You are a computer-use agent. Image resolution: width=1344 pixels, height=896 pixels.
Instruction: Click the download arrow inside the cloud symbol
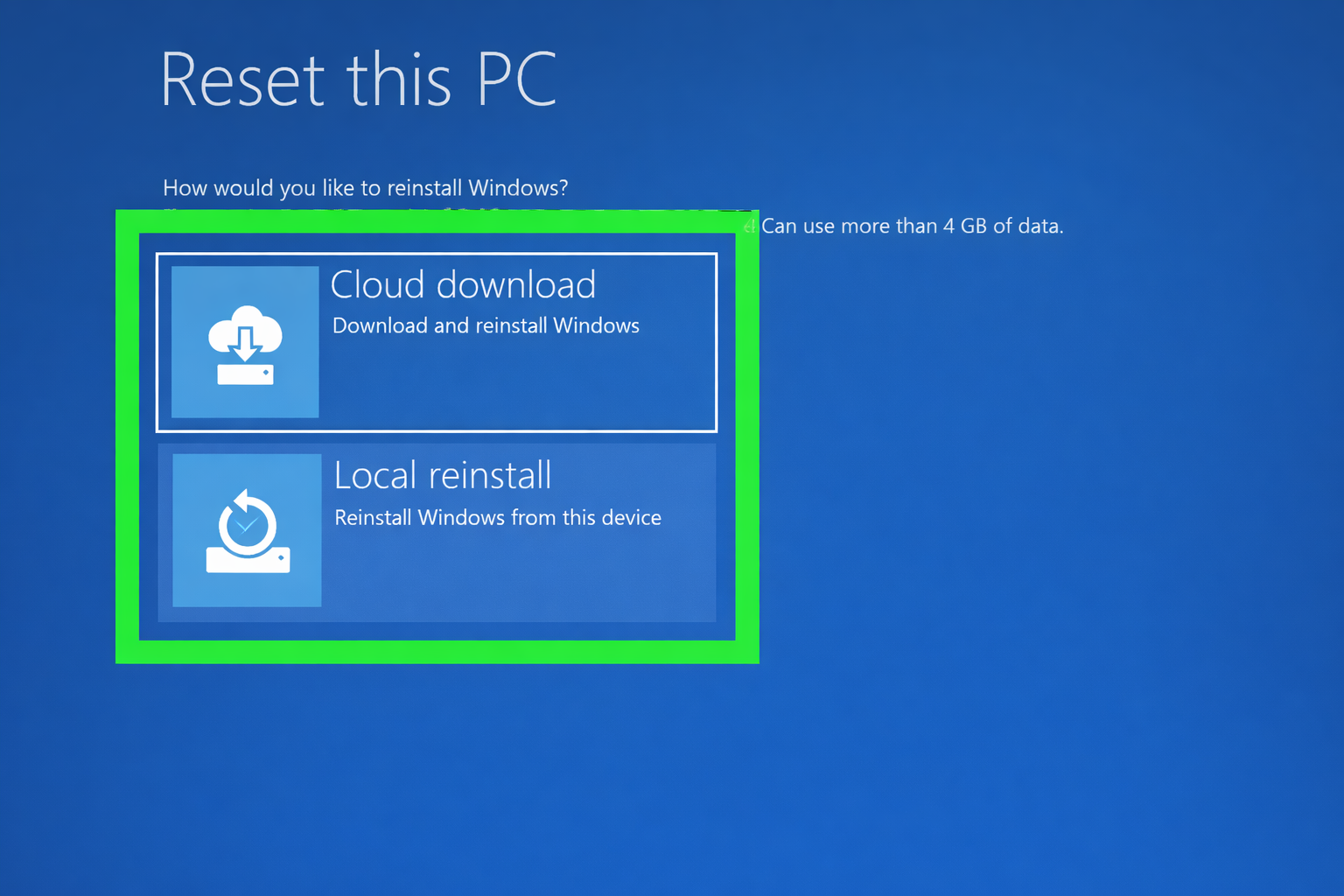click(x=245, y=344)
